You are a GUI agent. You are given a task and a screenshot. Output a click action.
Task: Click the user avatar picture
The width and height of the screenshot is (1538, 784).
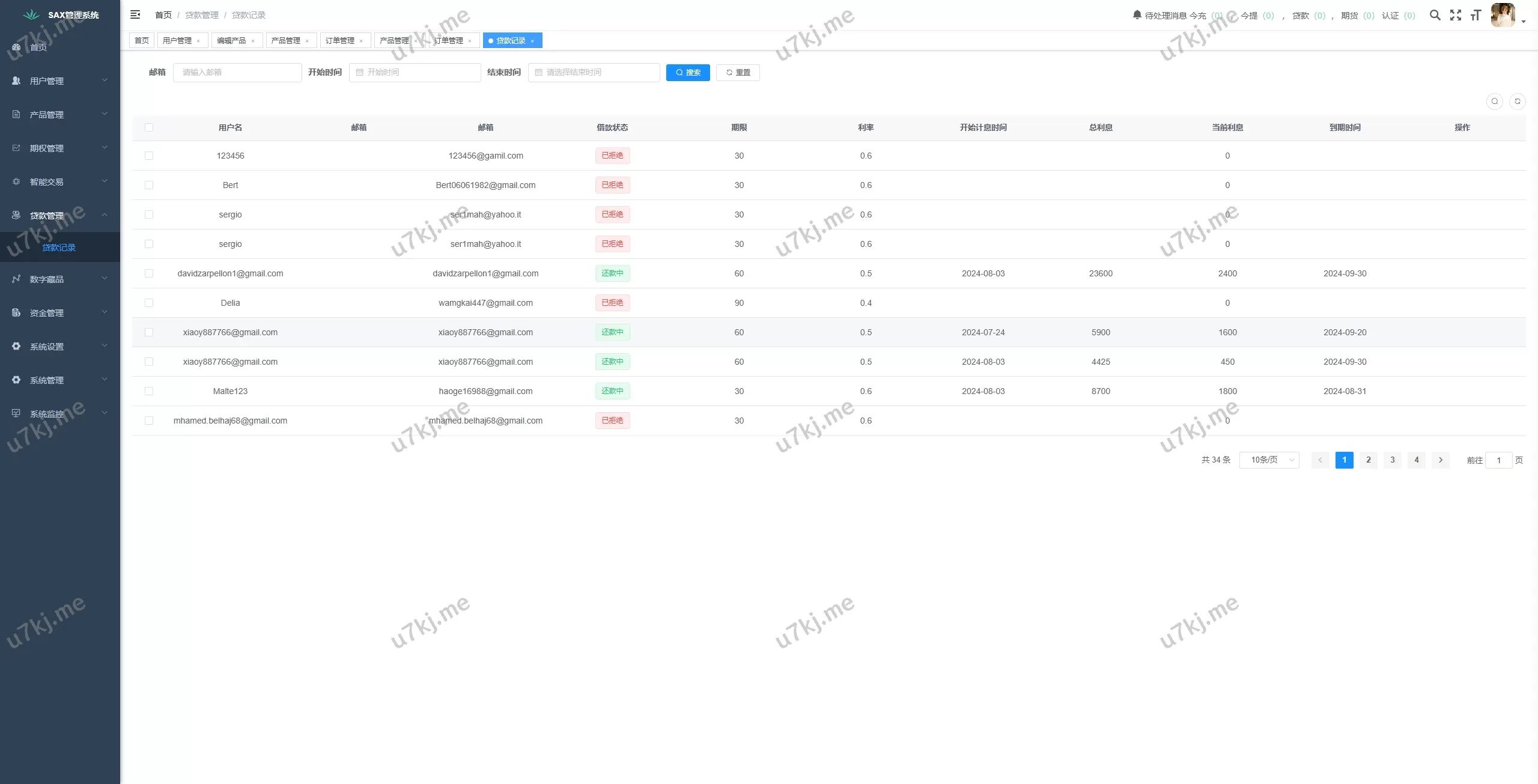(x=1503, y=15)
